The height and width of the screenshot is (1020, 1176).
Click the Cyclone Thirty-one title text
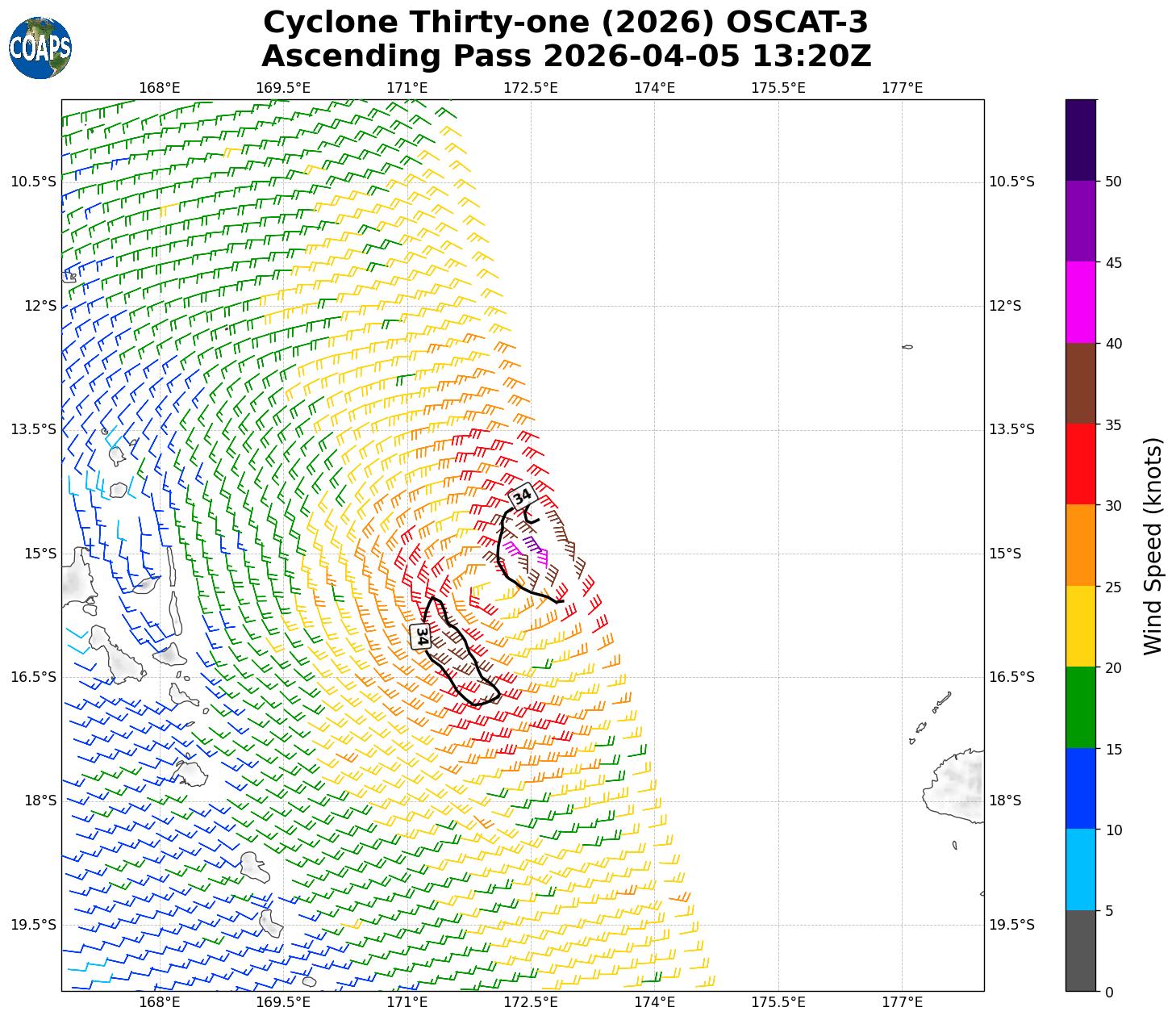565,23
